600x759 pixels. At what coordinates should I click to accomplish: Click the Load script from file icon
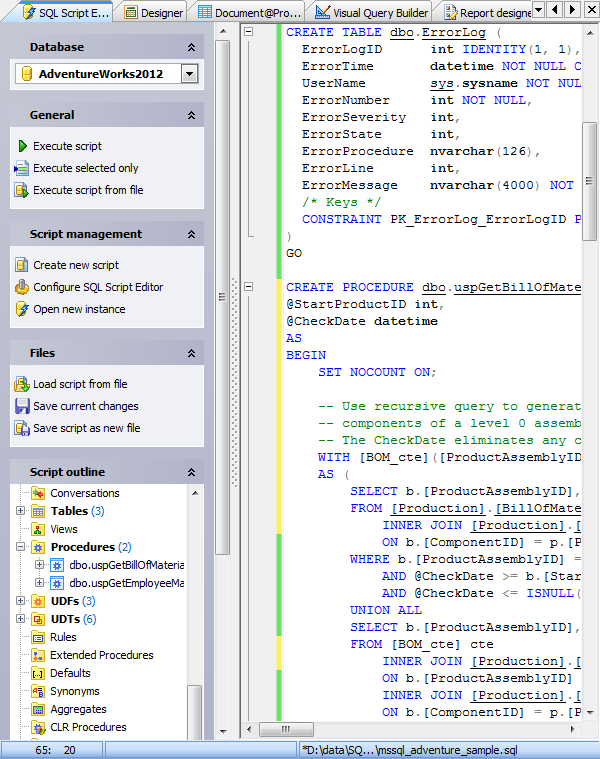[x=22, y=384]
